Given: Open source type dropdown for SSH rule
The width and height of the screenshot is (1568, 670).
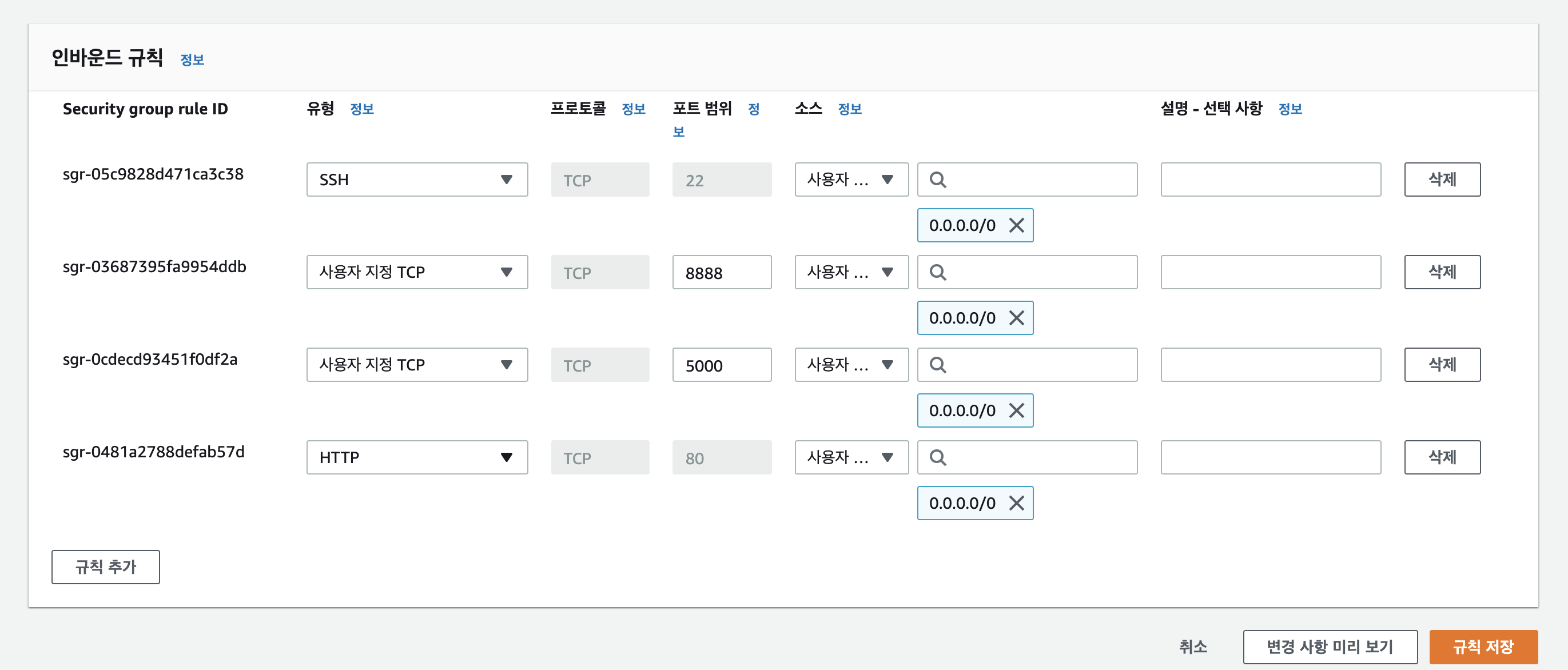Looking at the screenshot, I should point(850,180).
